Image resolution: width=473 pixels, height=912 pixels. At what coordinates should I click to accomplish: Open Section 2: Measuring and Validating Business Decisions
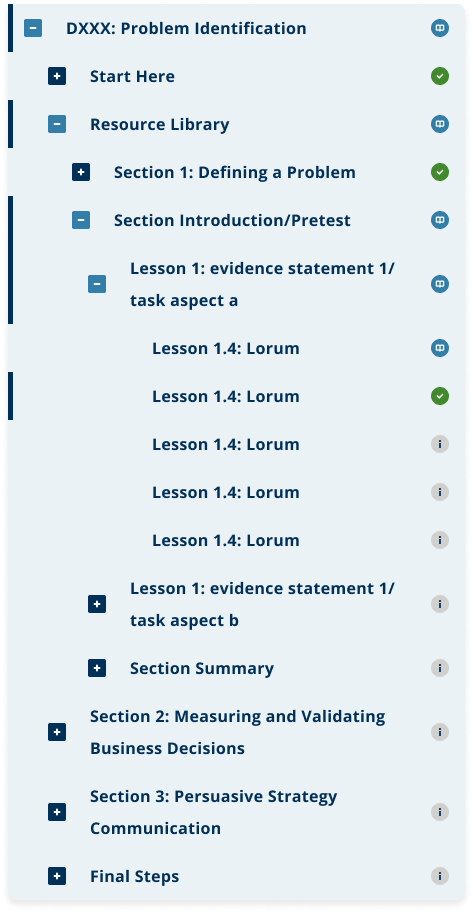[237, 732]
